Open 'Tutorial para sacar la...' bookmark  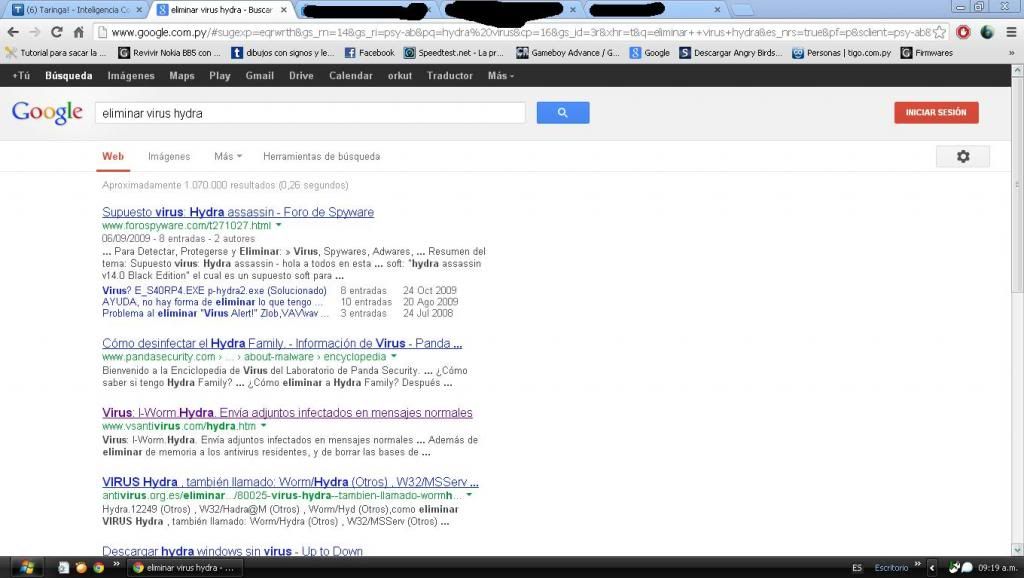56,53
